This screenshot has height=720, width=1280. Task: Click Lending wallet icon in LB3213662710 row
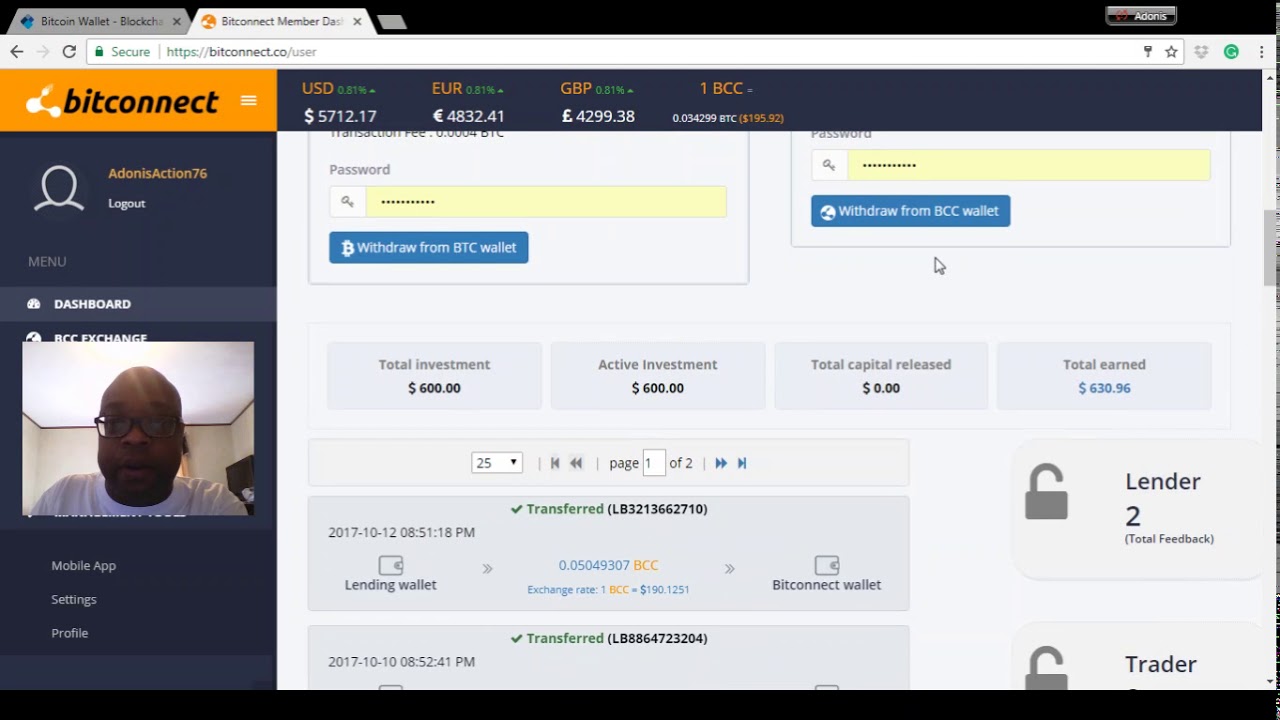point(391,565)
